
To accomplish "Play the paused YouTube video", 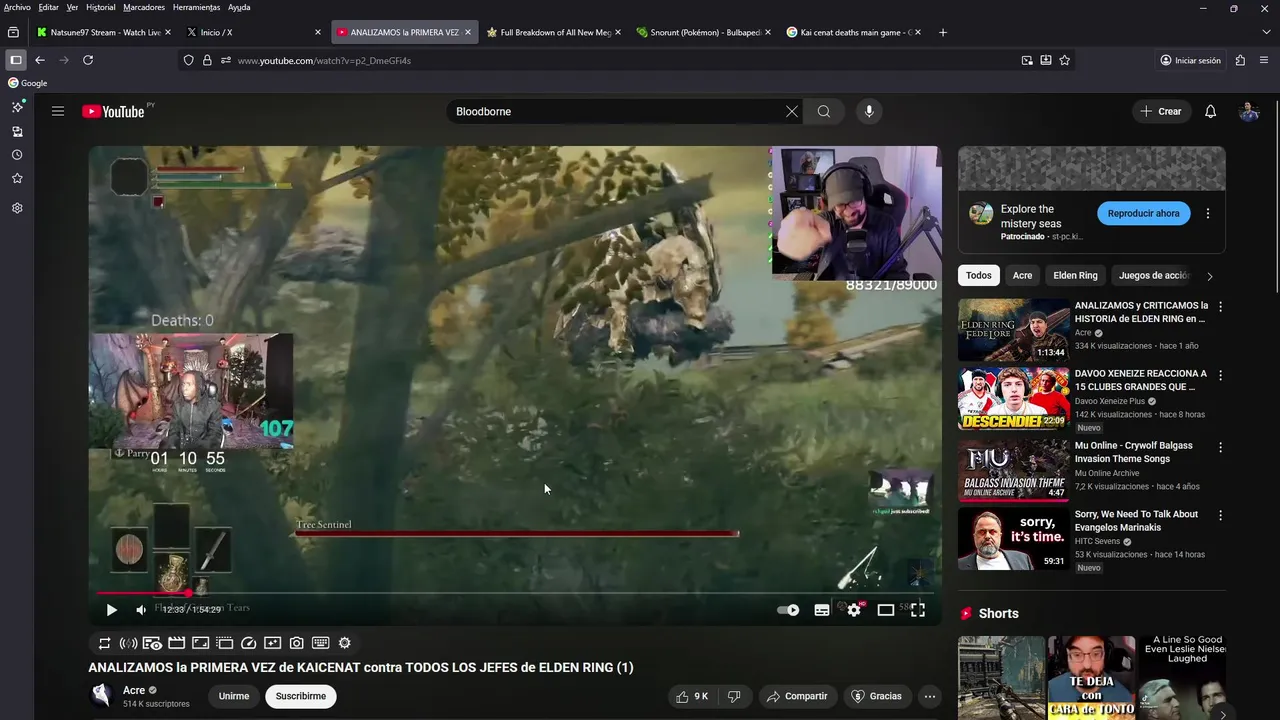I will [111, 610].
